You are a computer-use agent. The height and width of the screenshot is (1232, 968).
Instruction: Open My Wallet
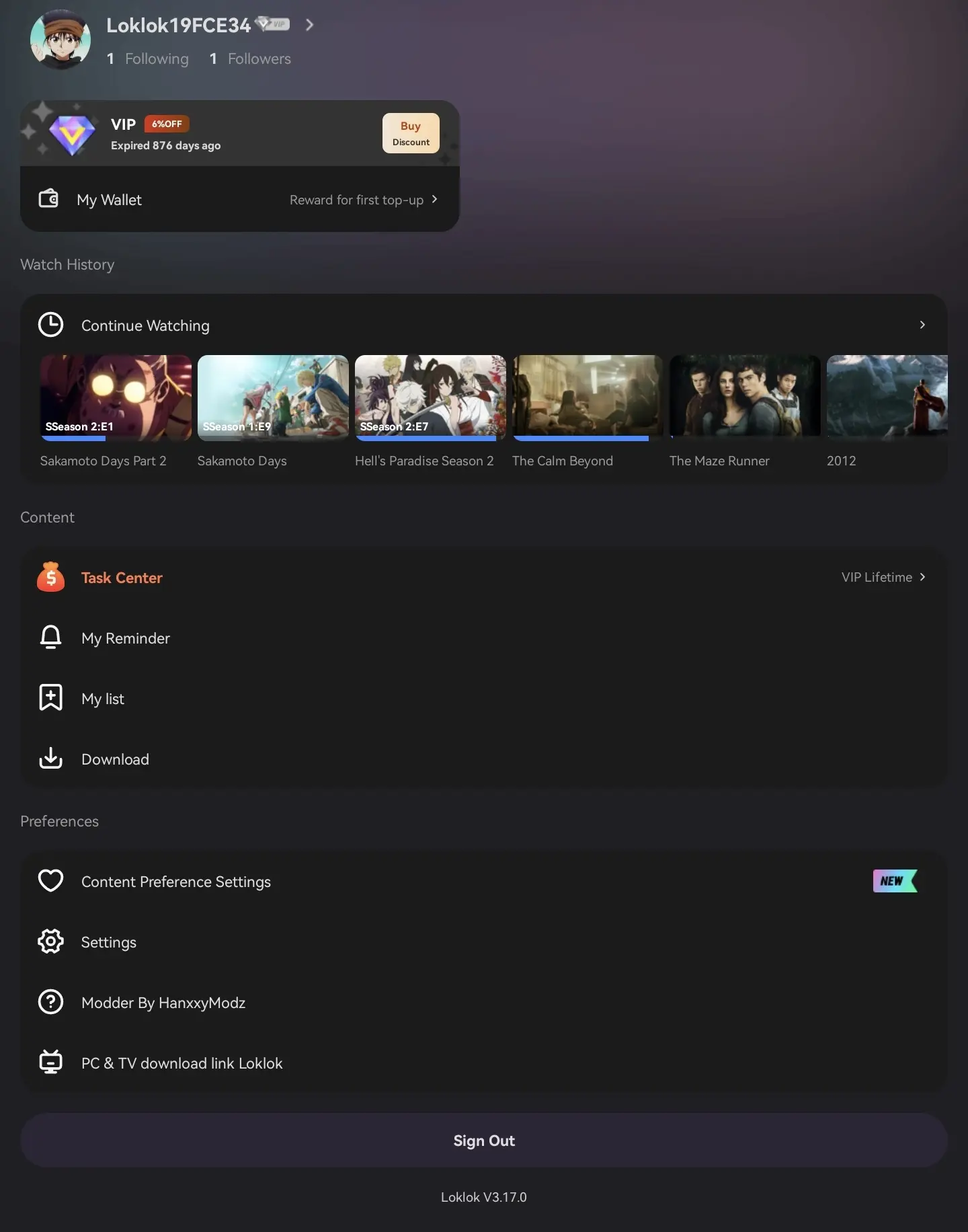240,199
